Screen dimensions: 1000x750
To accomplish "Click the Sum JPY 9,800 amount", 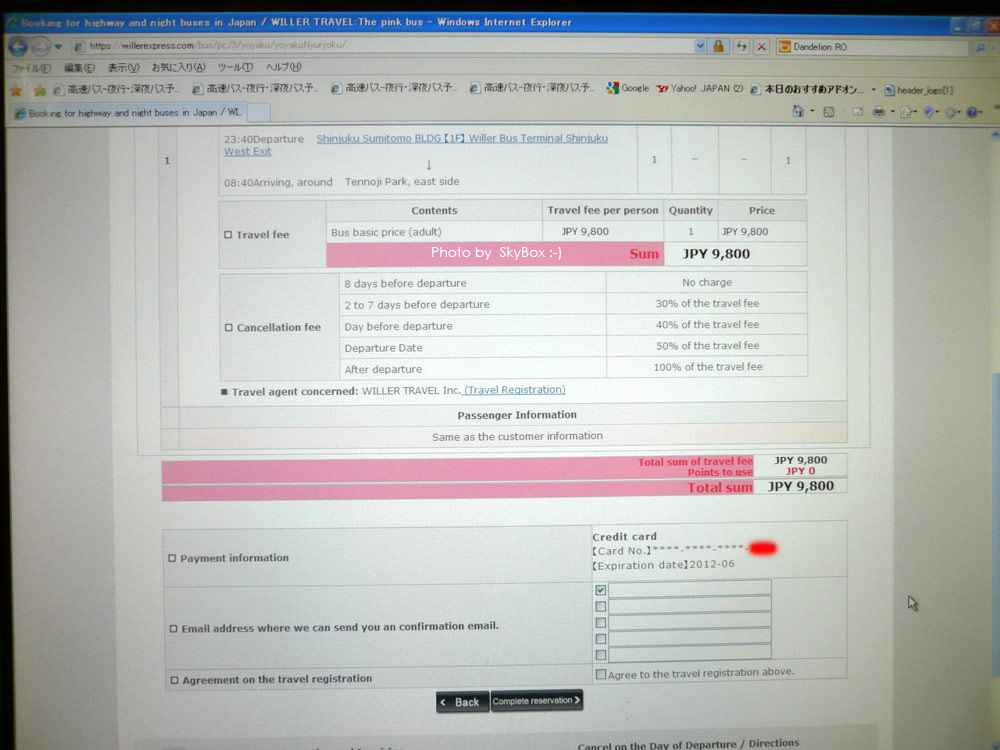I will 716,254.
